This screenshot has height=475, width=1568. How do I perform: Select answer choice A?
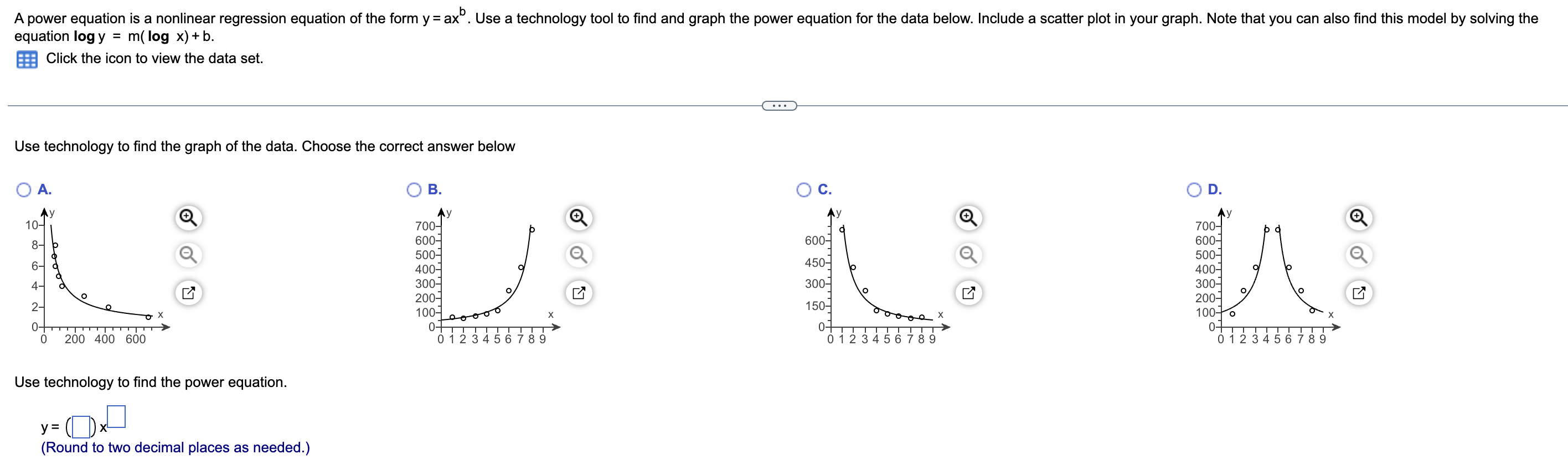click(23, 189)
